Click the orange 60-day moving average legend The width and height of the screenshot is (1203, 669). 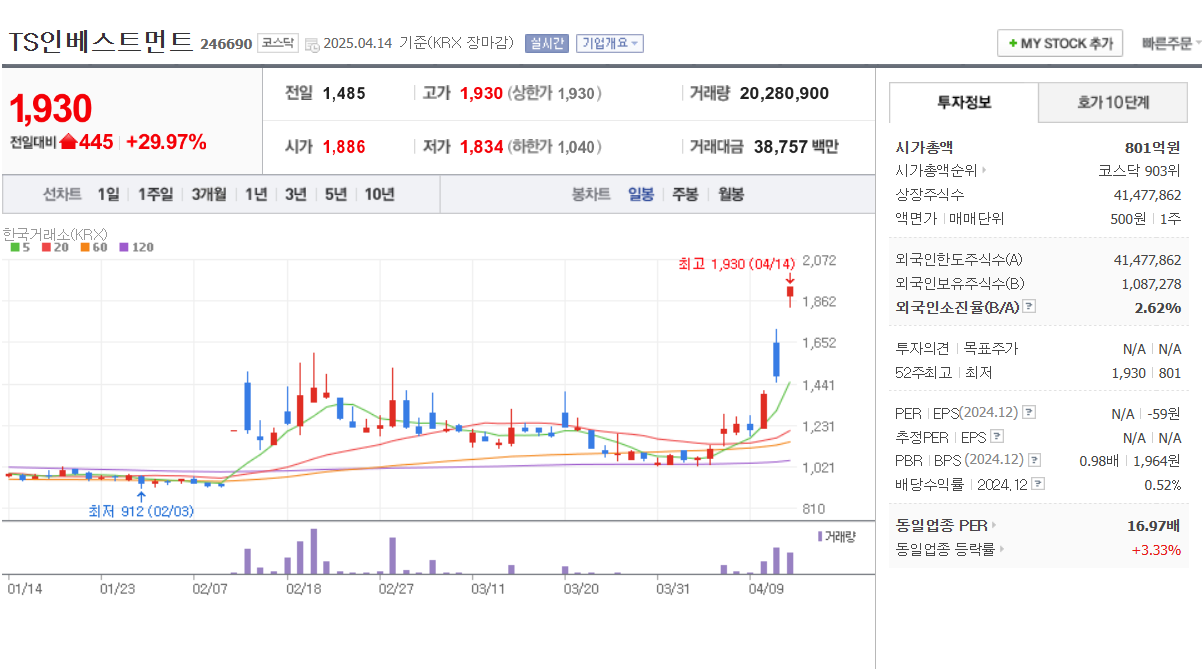click(94, 247)
